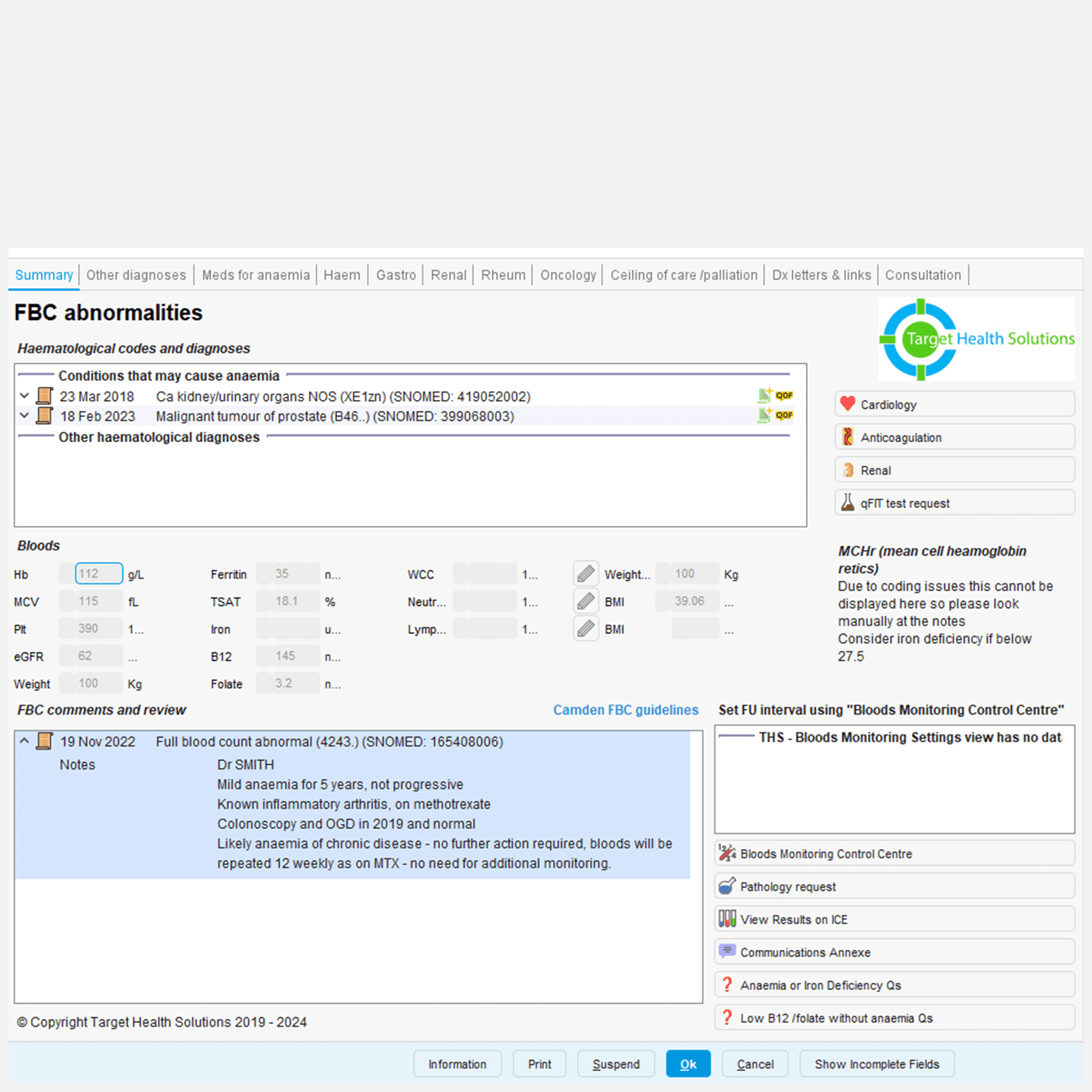Viewport: 1092px width, 1092px height.
Task: Expand the Malignant tumour of prostate entry
Action: click(x=24, y=416)
